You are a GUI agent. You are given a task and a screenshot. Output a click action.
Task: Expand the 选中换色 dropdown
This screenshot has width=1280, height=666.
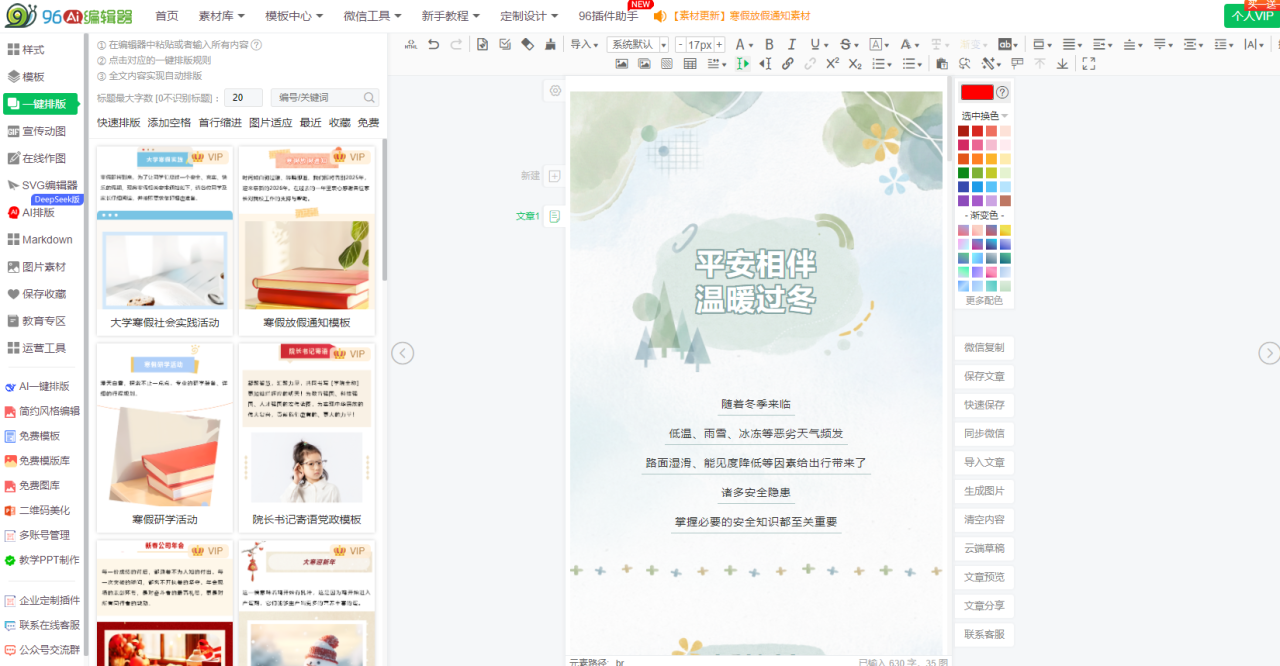coord(984,116)
